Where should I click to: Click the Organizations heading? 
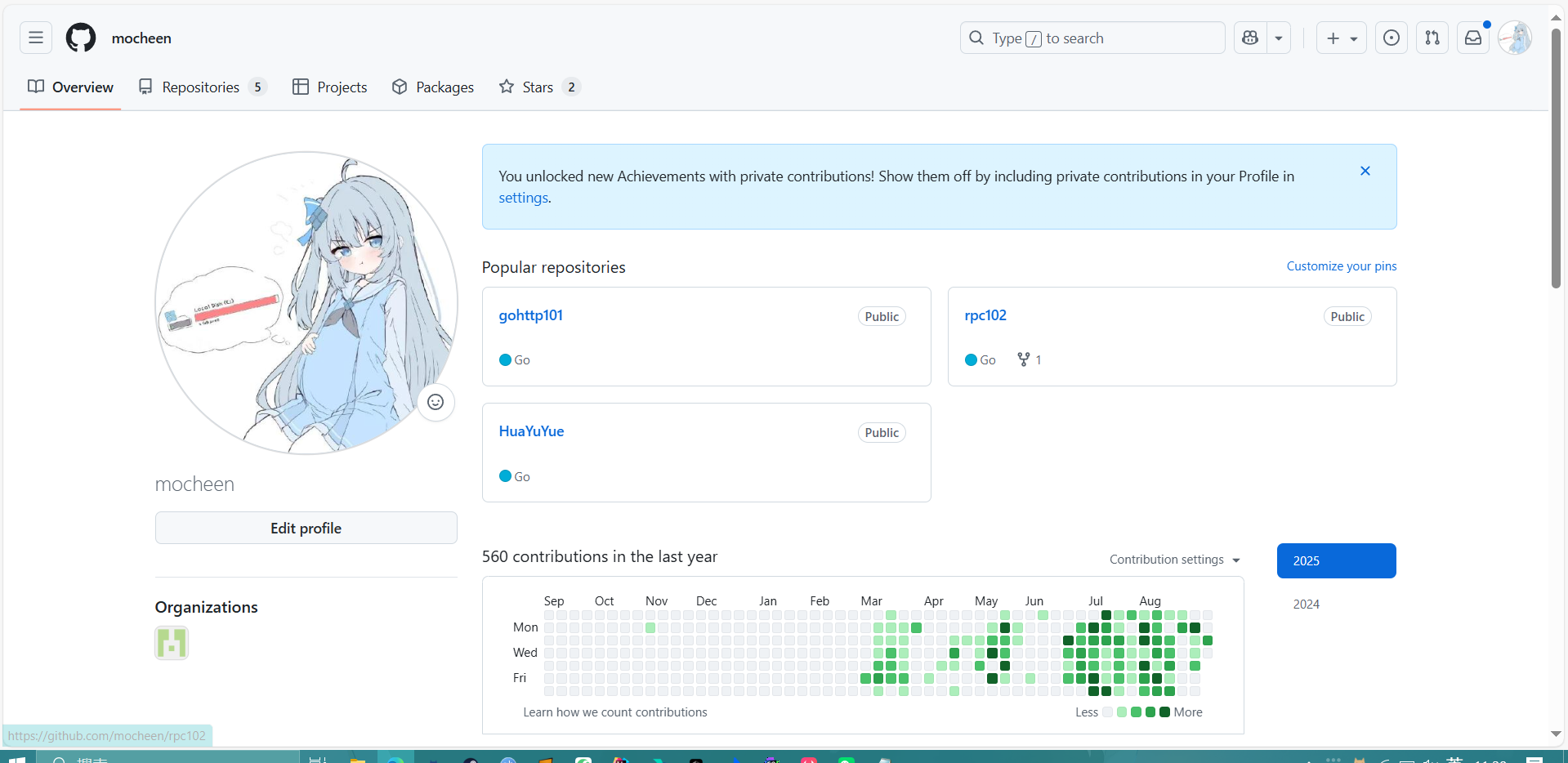click(x=207, y=607)
